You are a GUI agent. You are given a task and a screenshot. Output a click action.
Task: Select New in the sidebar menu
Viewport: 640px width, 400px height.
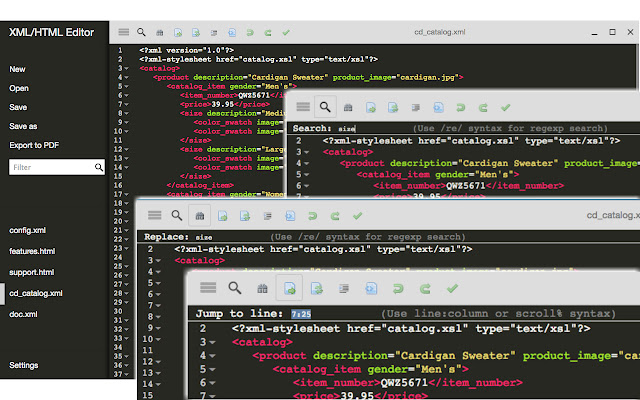[x=17, y=69]
